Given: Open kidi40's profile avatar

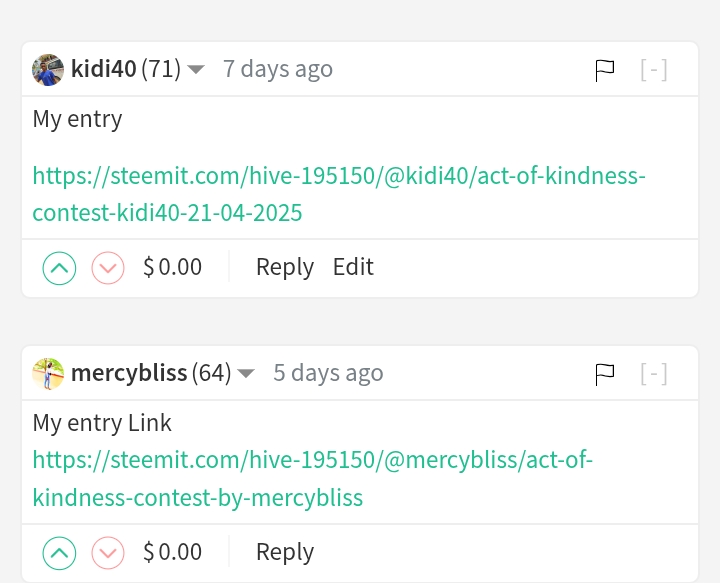Looking at the screenshot, I should [48, 70].
